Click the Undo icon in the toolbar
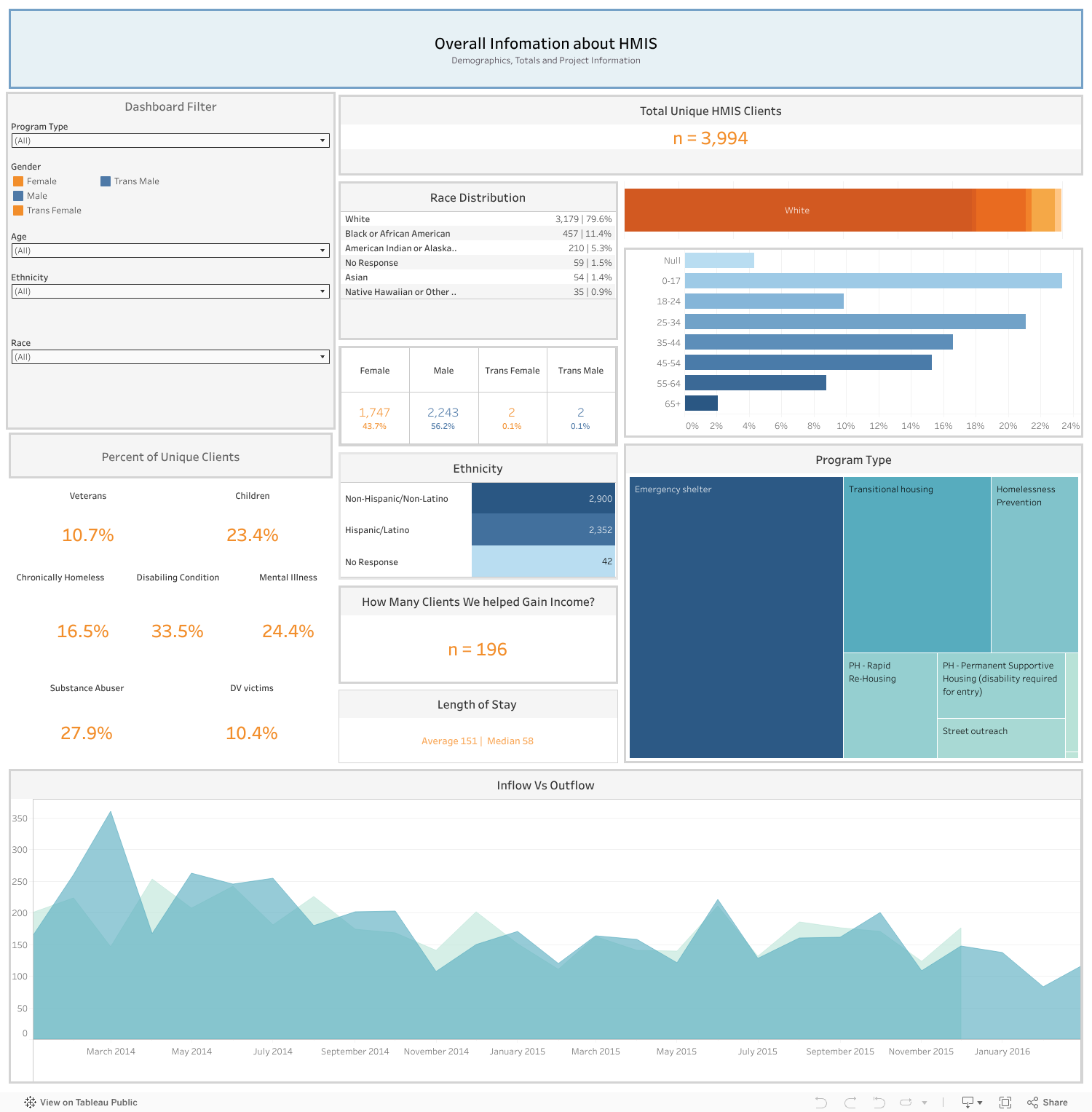This screenshot has height=1112, width=1092. 821,1102
